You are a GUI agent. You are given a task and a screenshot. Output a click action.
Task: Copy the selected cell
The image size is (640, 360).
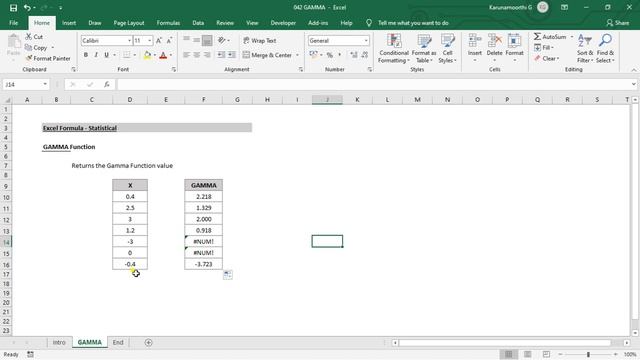36,48
